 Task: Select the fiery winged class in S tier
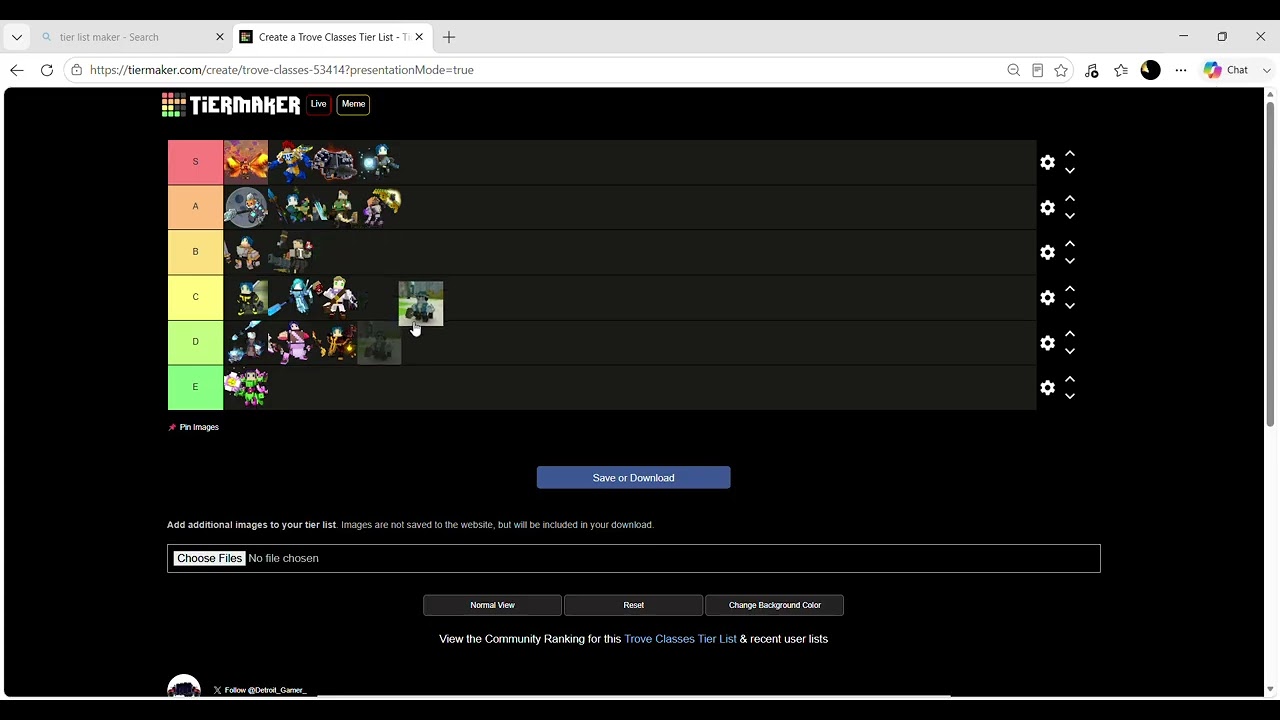[x=246, y=162]
